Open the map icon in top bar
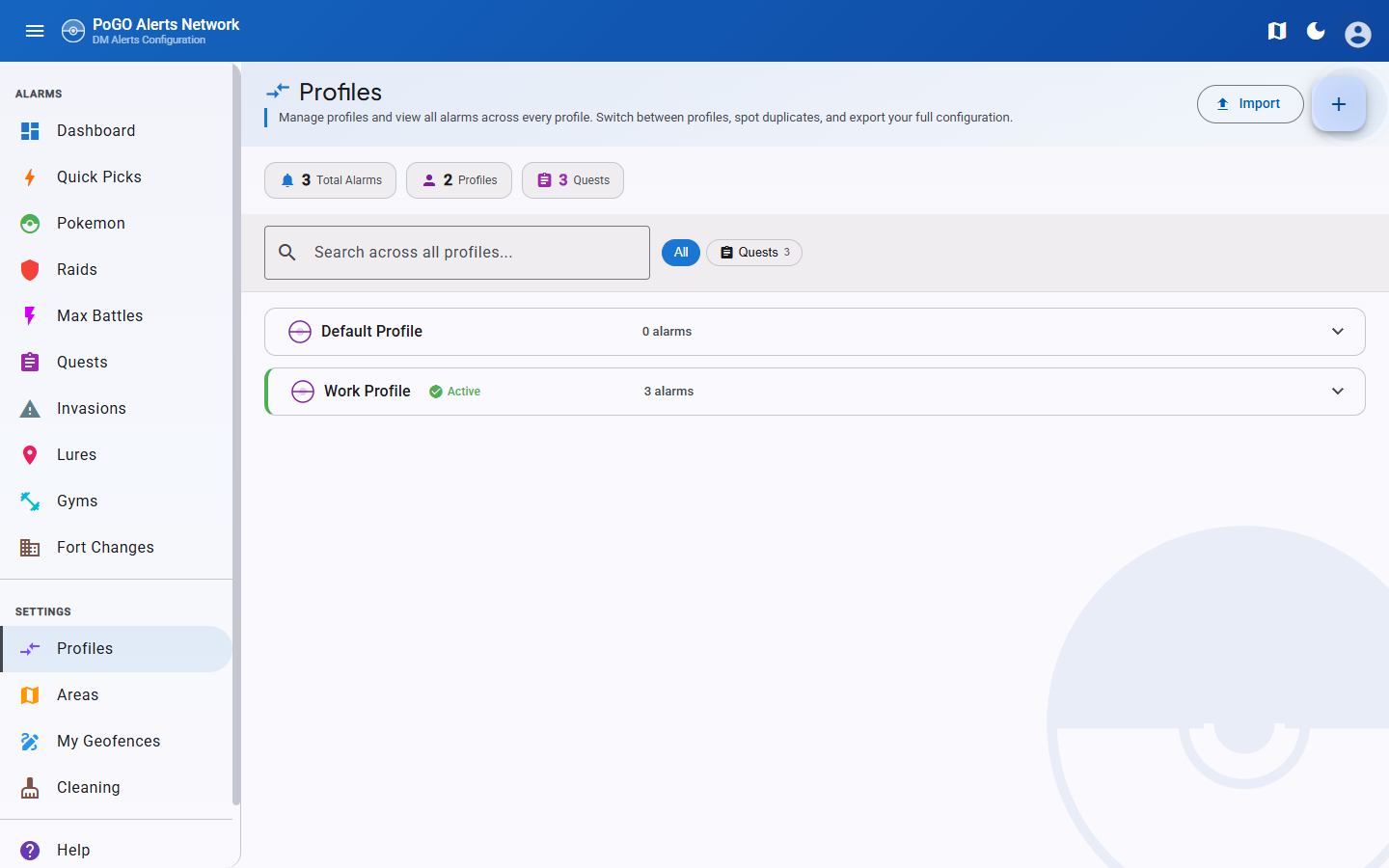 point(1277,31)
